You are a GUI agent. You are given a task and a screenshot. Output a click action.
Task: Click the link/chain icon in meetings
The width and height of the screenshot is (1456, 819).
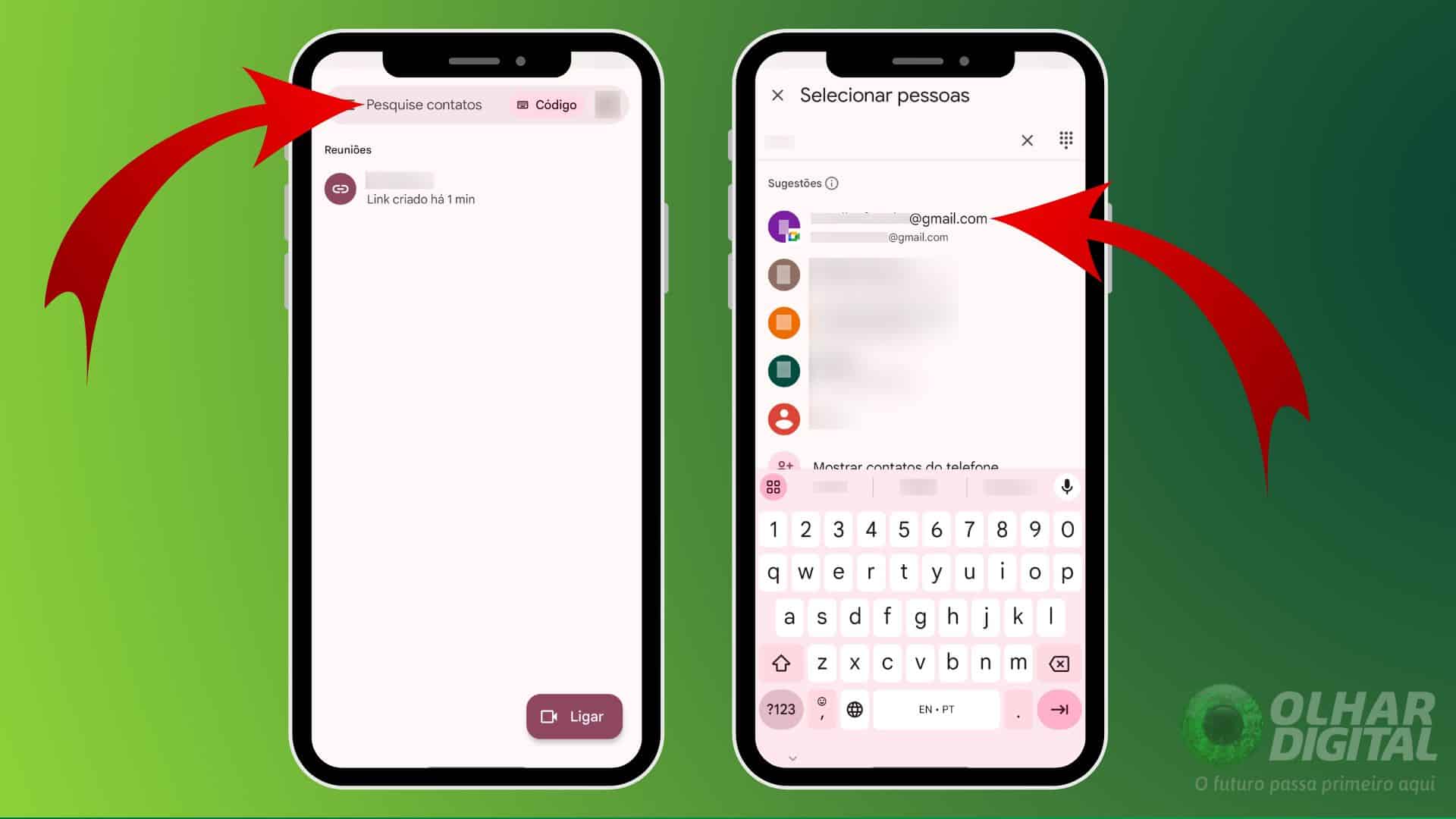pyautogui.click(x=340, y=188)
